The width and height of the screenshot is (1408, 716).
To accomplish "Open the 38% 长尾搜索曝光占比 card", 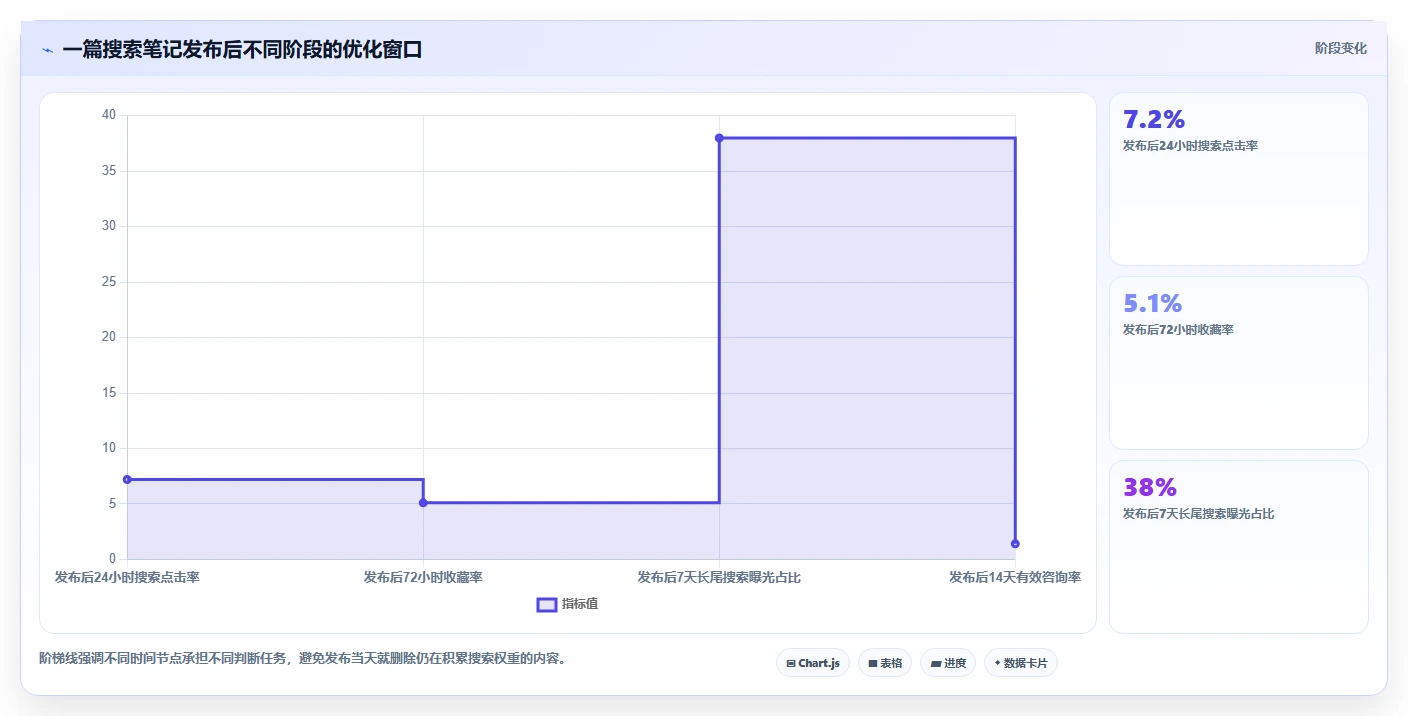I will (x=1239, y=547).
